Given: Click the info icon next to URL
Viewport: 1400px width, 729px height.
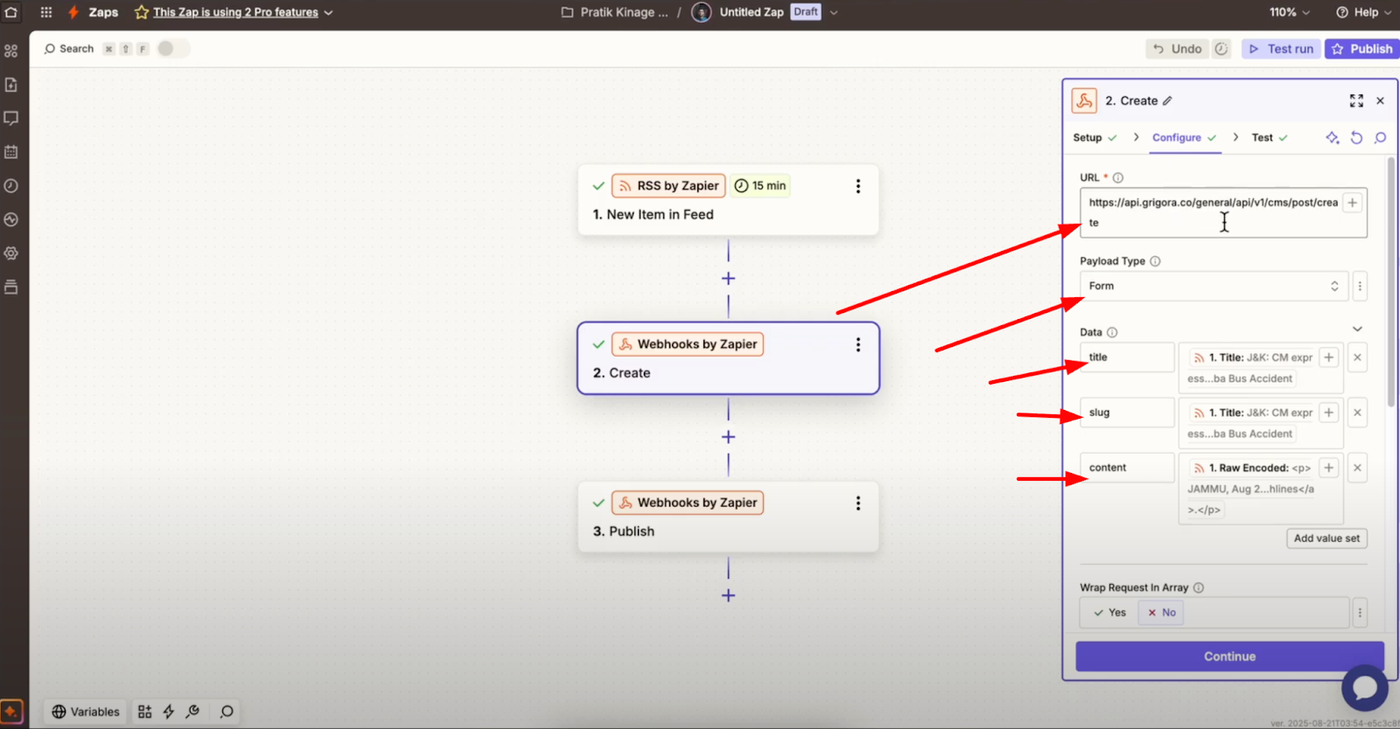Looking at the screenshot, I should pyautogui.click(x=1118, y=178).
